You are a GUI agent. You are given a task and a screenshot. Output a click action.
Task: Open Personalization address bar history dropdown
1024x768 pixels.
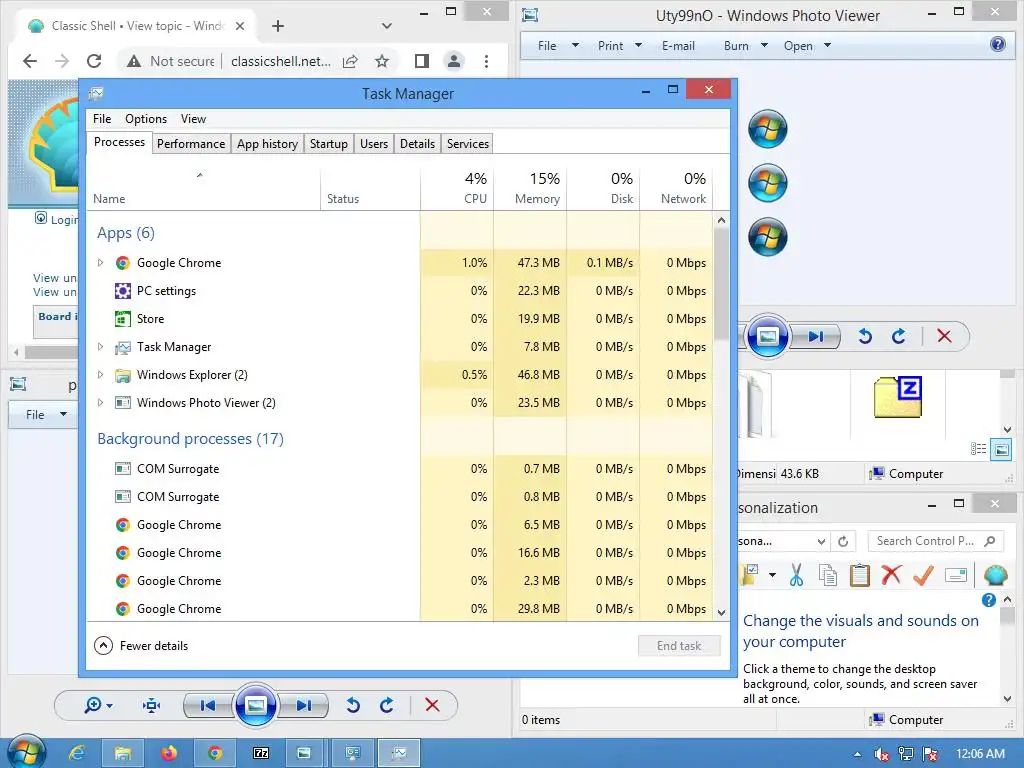coord(822,541)
